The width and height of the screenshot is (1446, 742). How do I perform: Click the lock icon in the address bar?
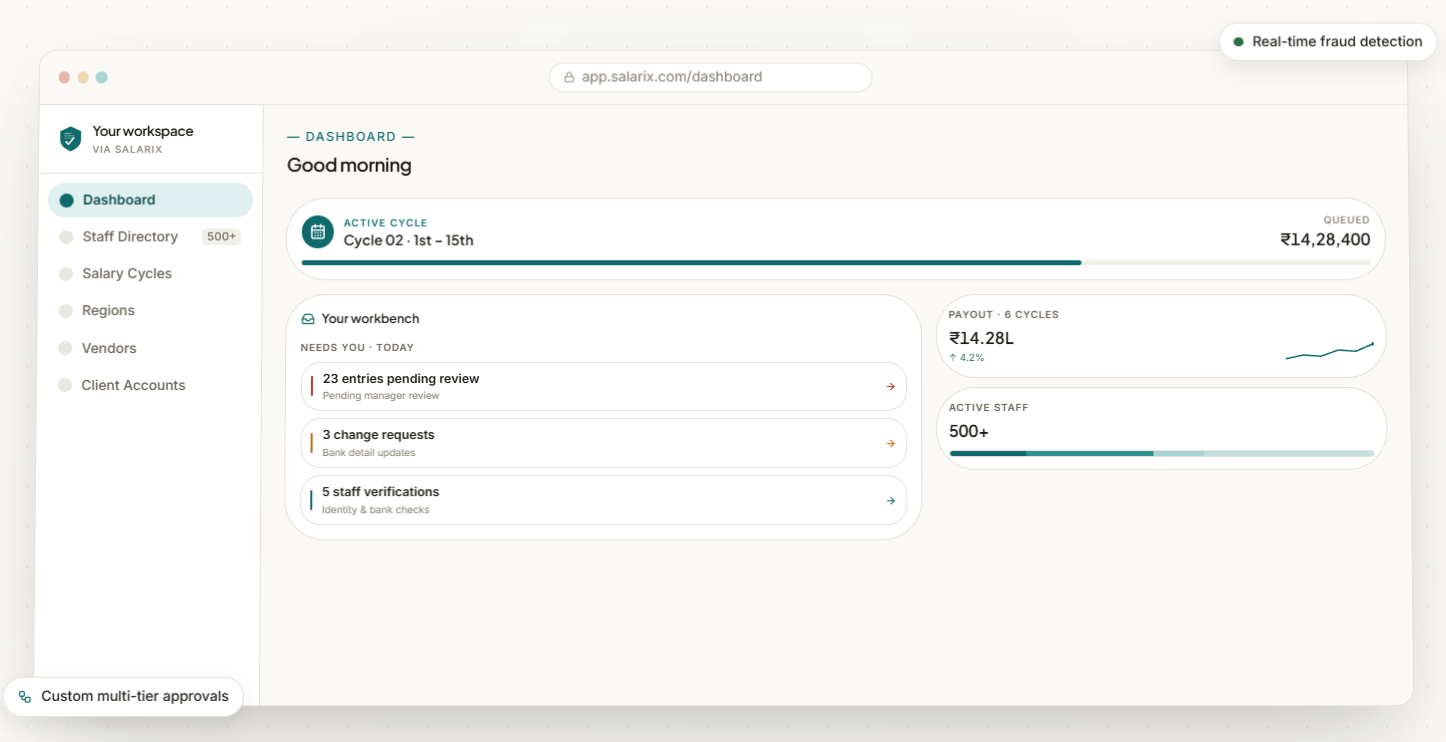[x=569, y=77]
